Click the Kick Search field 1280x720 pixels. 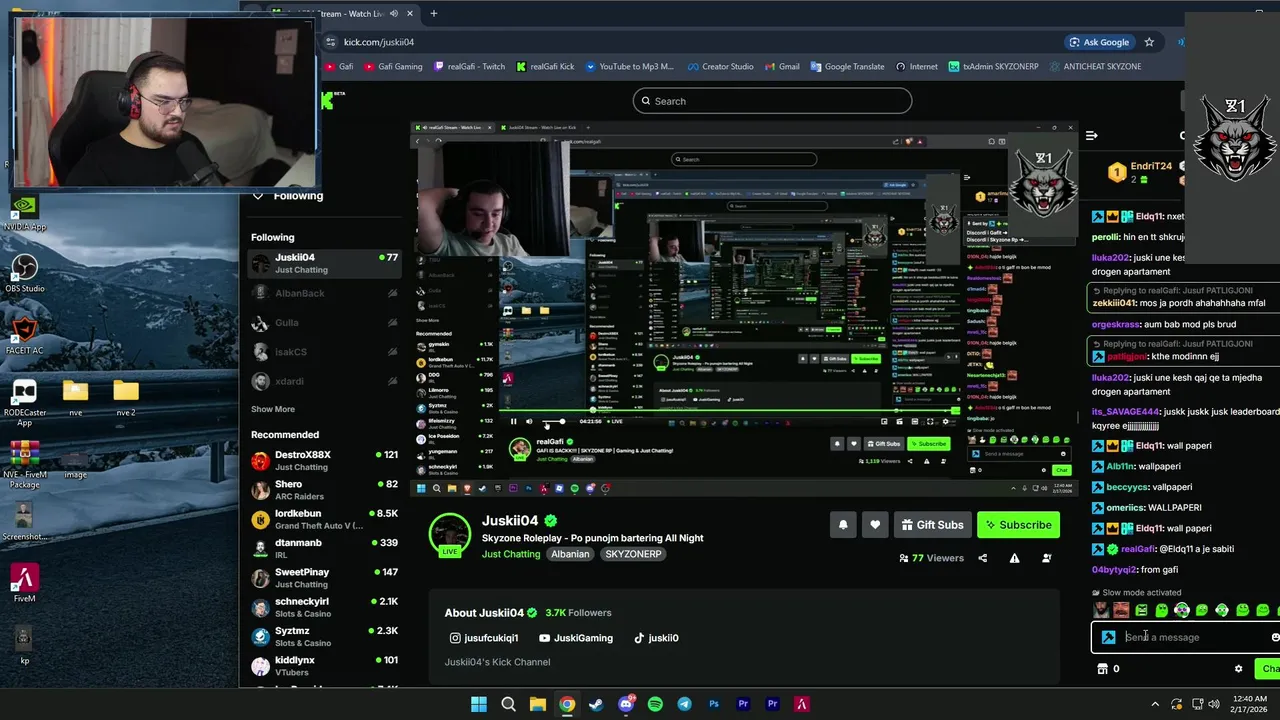[x=772, y=101]
